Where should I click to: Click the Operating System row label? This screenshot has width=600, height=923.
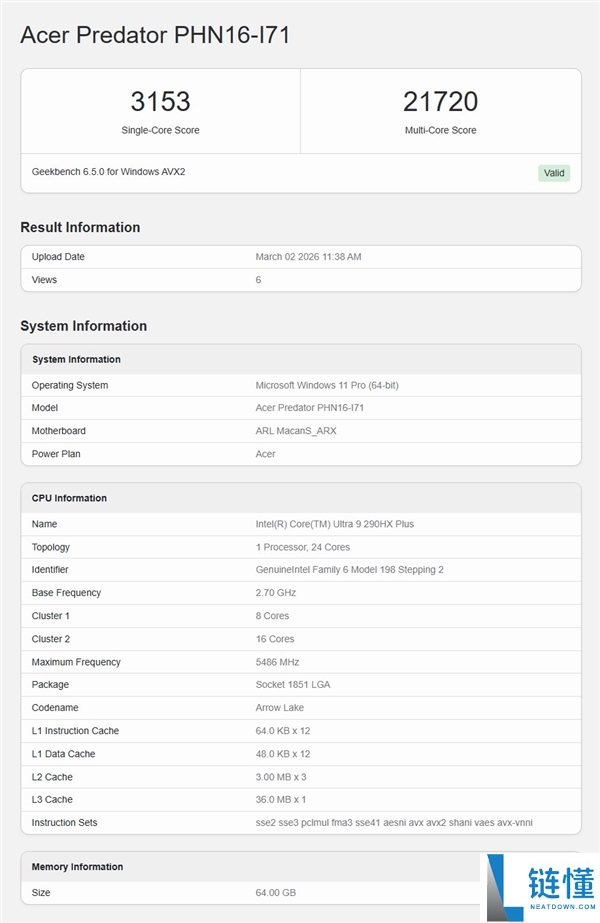(x=70, y=385)
